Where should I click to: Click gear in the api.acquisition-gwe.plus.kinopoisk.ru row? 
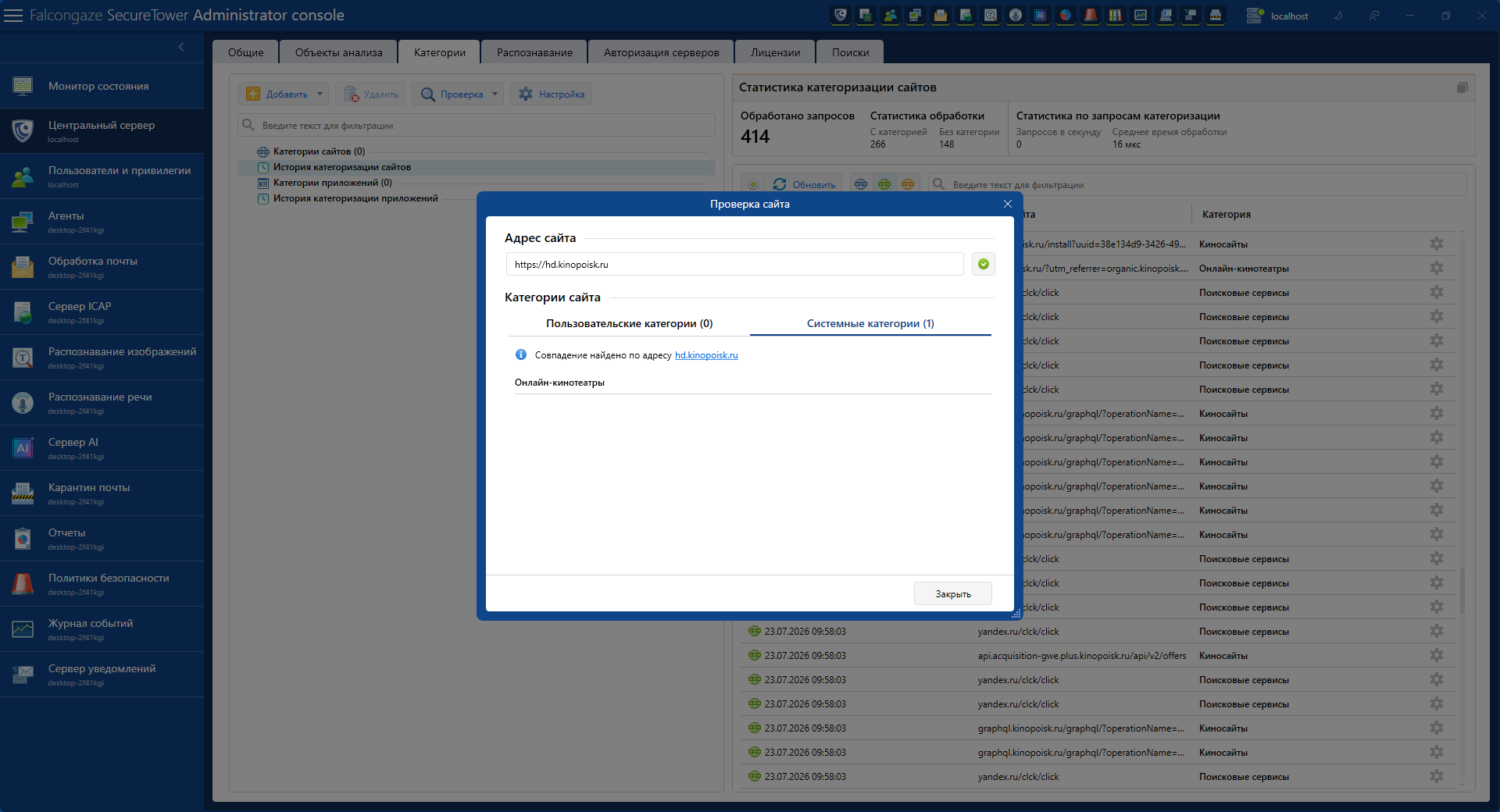coord(1437,655)
